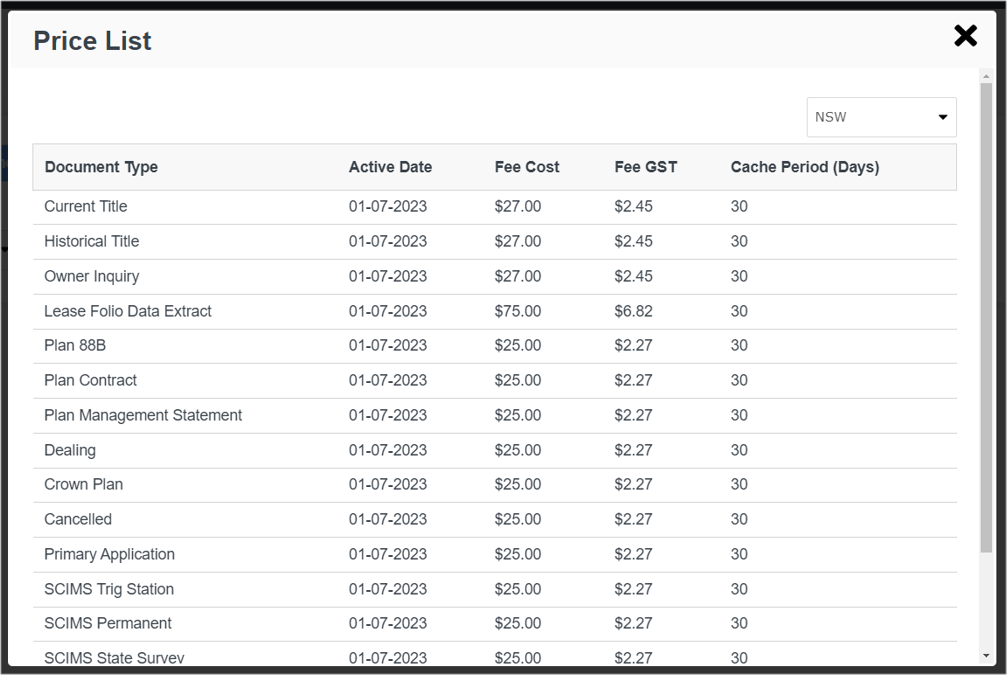This screenshot has width=1007, height=675.
Task: Click the $6.82 fee GST value
Action: (x=633, y=311)
